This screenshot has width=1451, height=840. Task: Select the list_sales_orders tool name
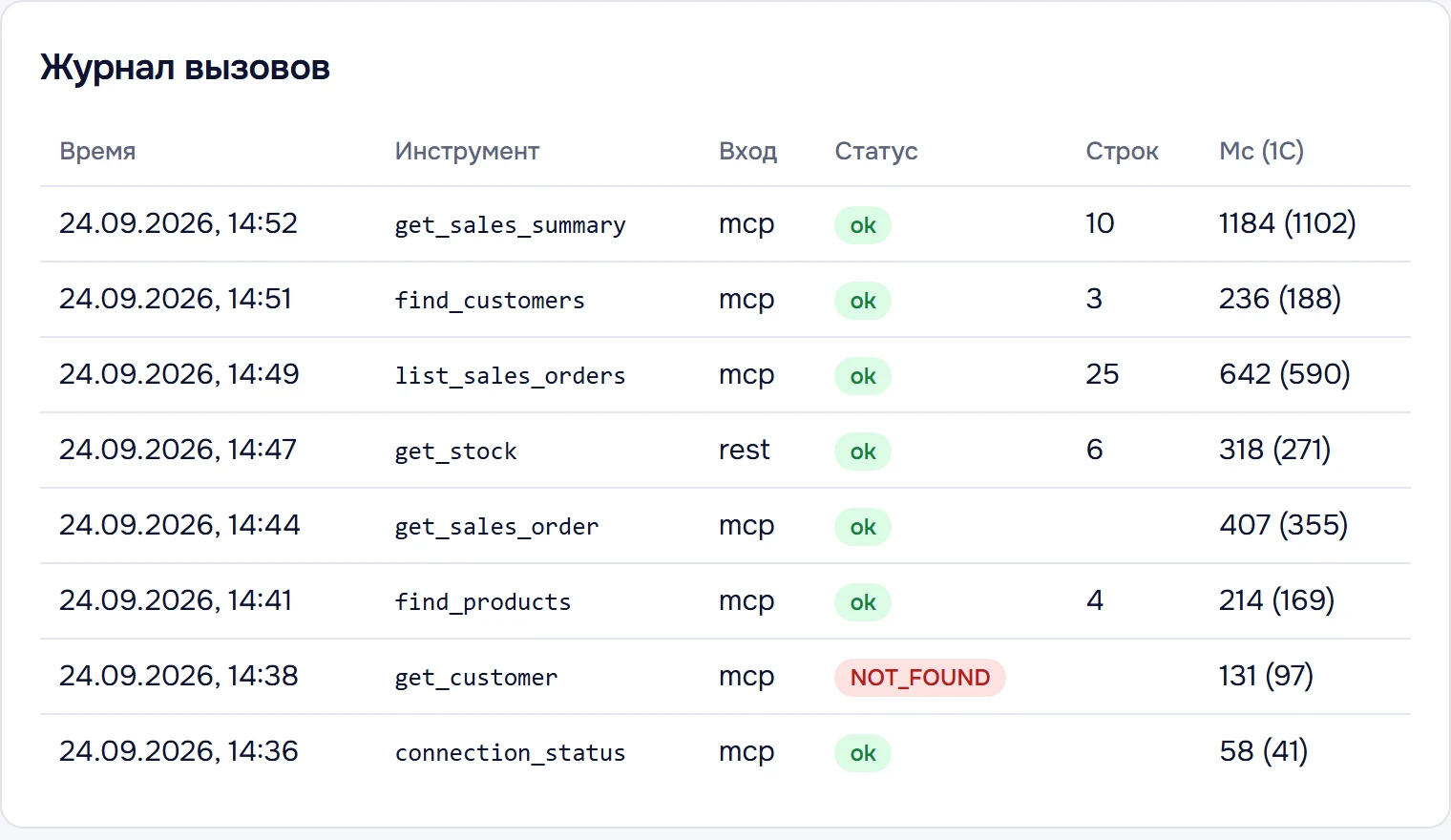coord(511,376)
